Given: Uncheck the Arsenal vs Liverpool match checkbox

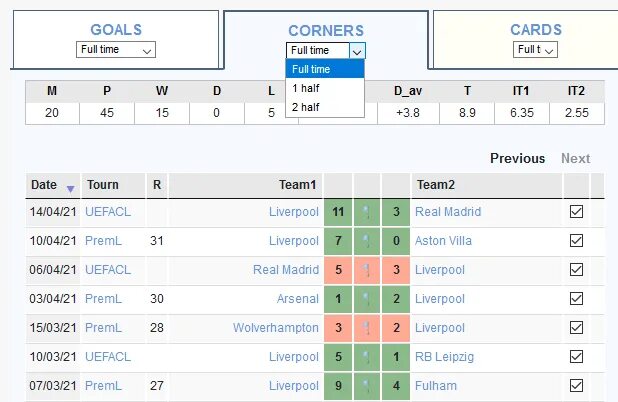Looking at the screenshot, I should (576, 298).
